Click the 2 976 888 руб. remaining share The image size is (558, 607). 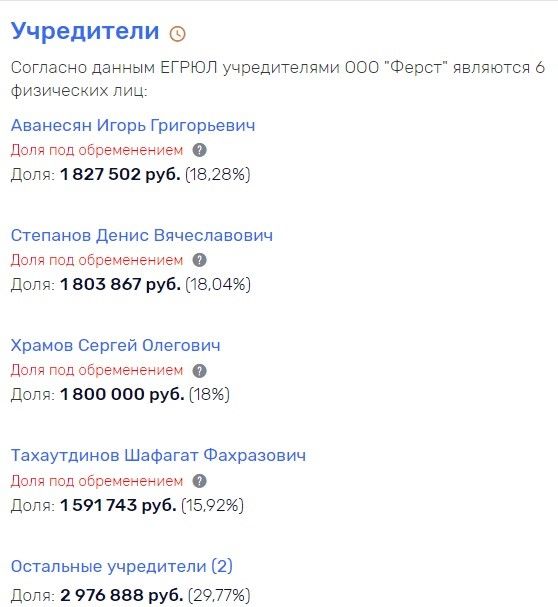coord(122,595)
